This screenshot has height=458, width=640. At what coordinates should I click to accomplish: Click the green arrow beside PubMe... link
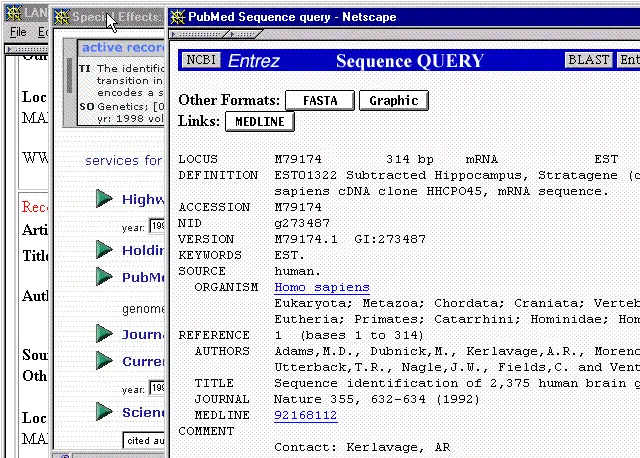(104, 276)
